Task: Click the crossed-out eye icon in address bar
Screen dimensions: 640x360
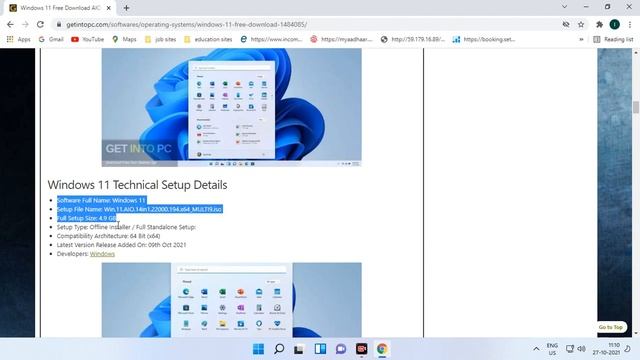Action: coord(566,24)
